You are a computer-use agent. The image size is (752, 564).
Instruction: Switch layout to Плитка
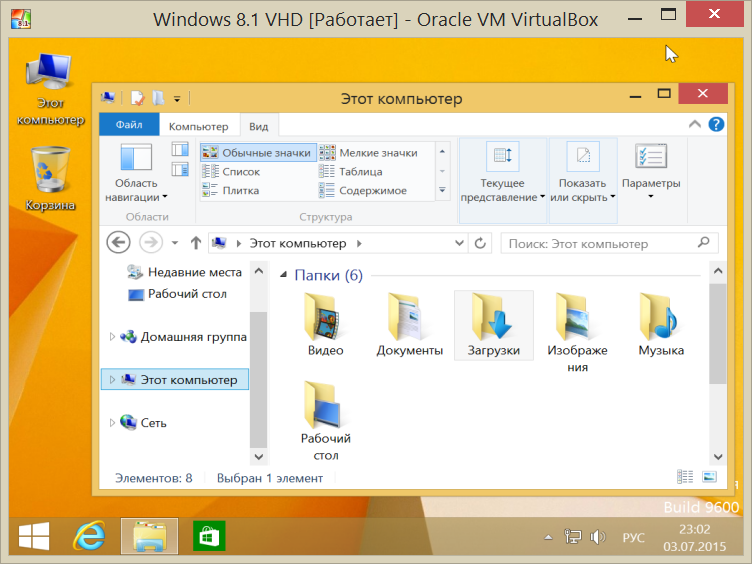(230, 190)
